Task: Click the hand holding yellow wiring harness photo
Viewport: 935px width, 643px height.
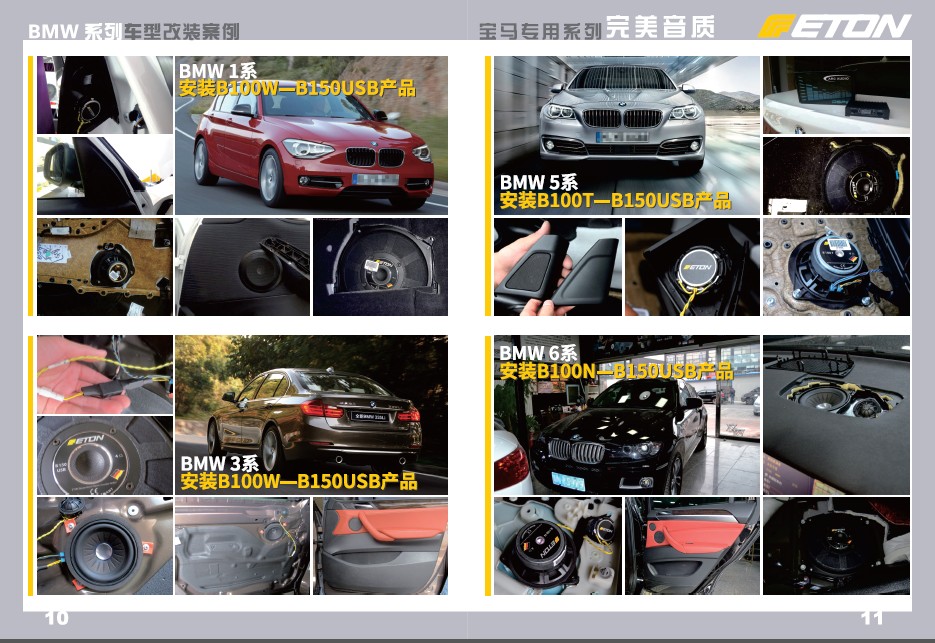Action: [105, 375]
